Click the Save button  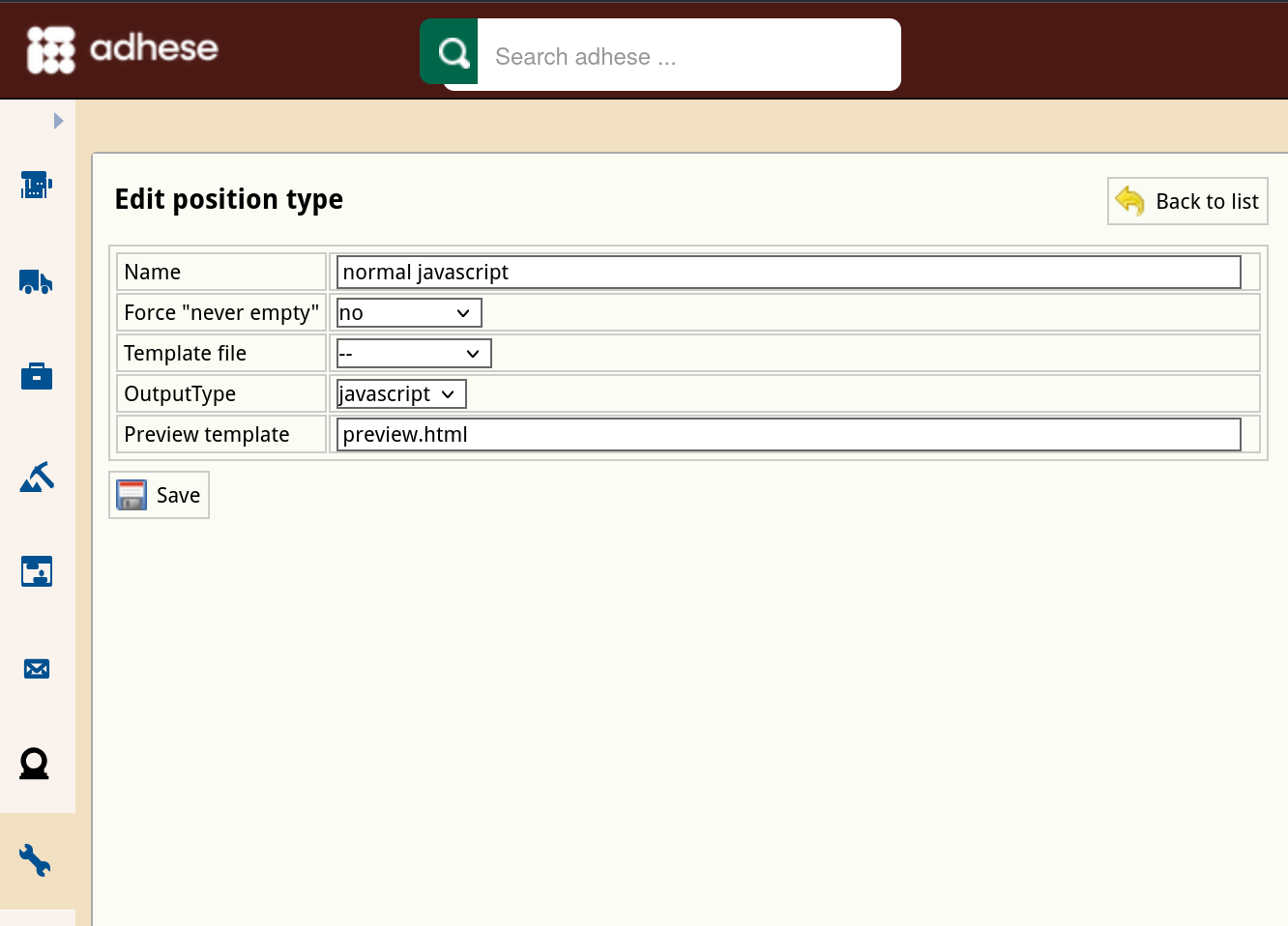click(x=160, y=495)
